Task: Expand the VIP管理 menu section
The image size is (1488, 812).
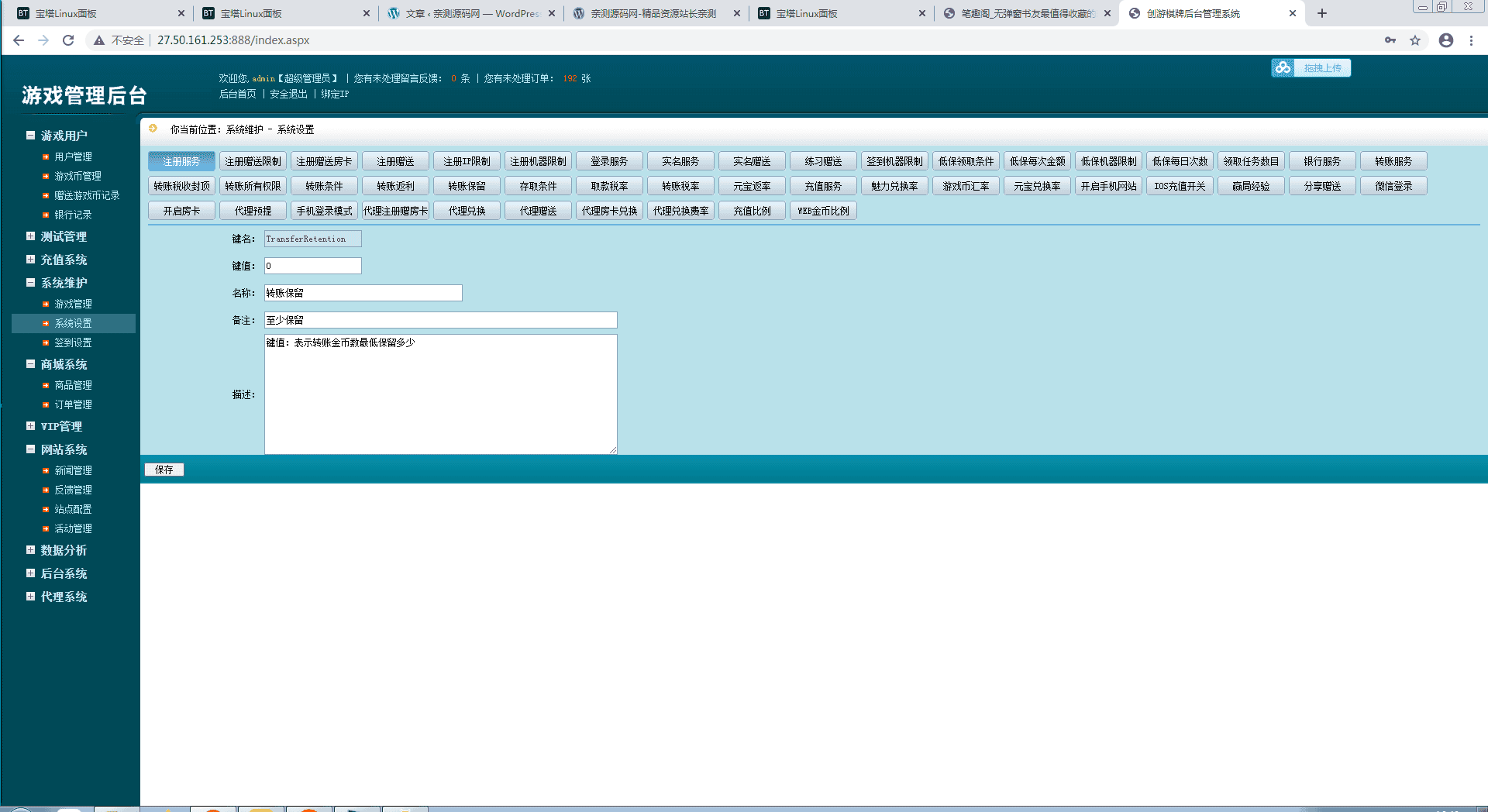Action: [30, 426]
